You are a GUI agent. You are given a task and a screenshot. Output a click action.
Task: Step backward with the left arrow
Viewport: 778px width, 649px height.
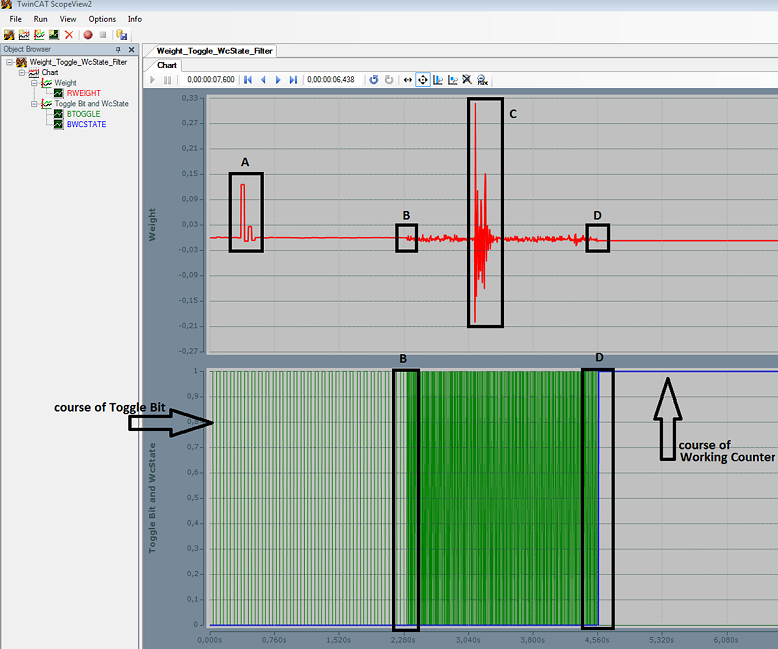pos(263,80)
